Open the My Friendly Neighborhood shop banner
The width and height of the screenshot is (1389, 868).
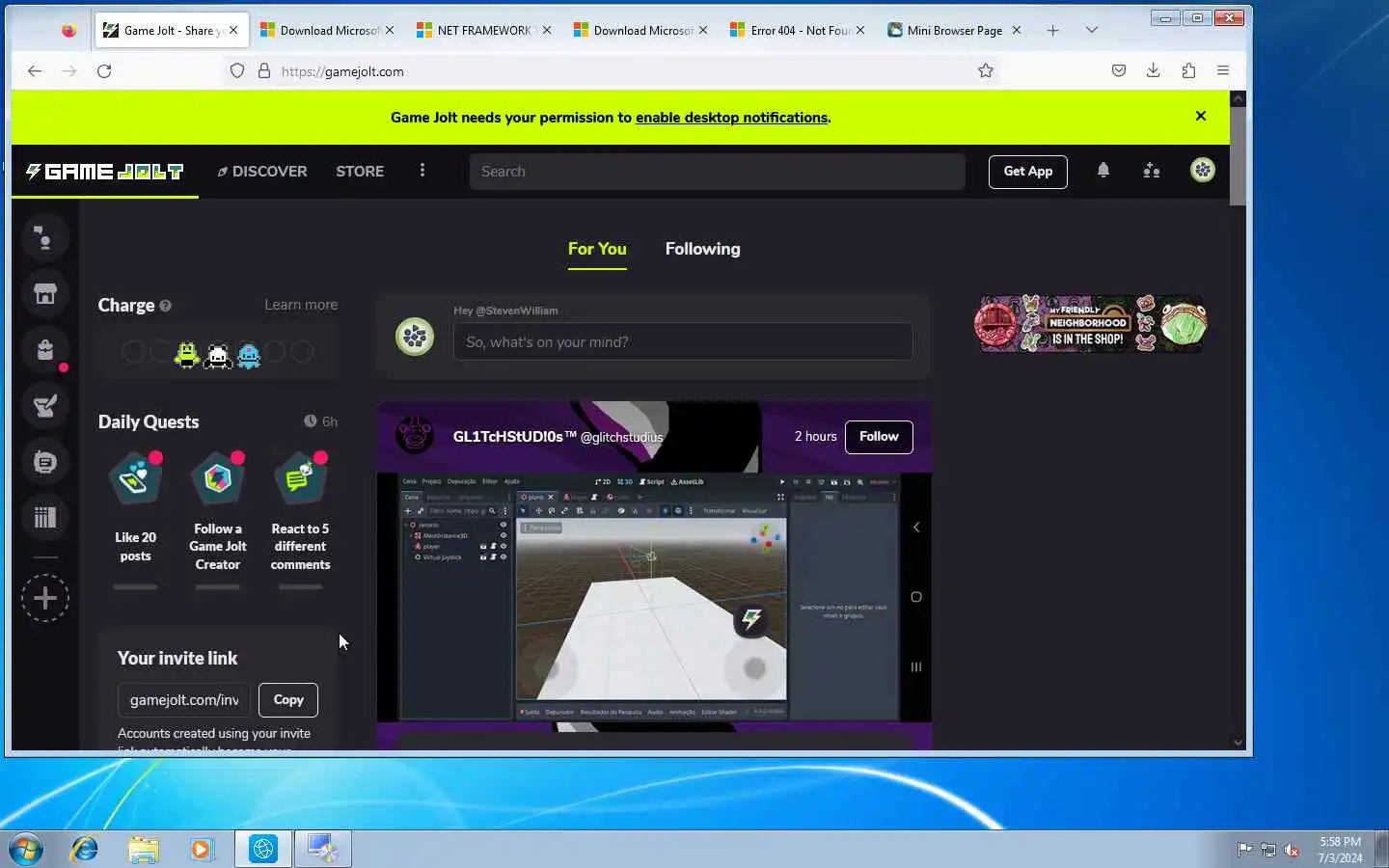click(x=1090, y=324)
